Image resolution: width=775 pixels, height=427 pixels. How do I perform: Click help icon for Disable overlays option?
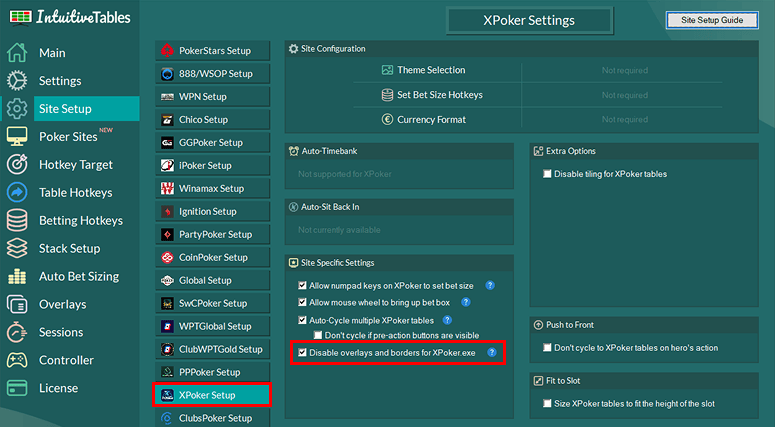pos(492,352)
